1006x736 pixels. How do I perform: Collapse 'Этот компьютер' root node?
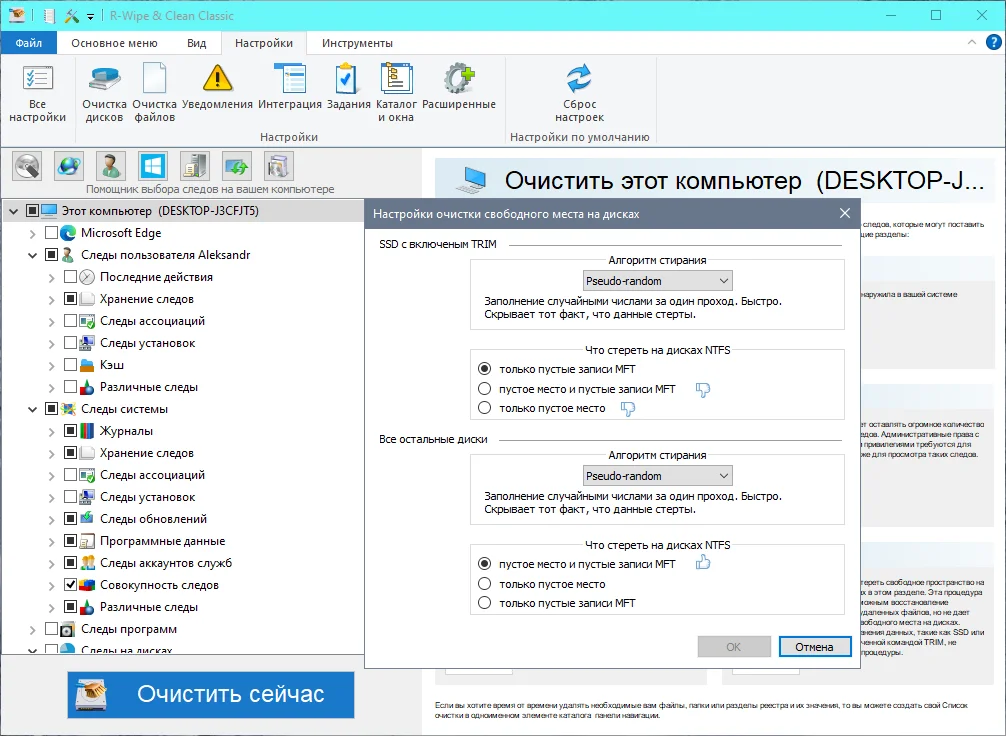click(13, 211)
